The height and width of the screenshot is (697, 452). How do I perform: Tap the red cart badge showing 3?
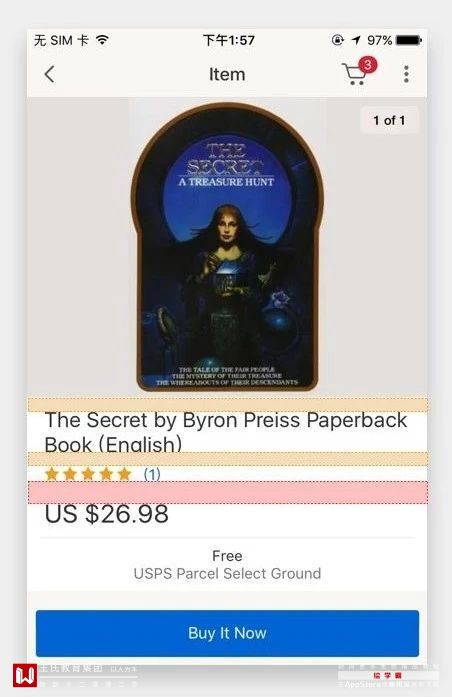point(368,65)
